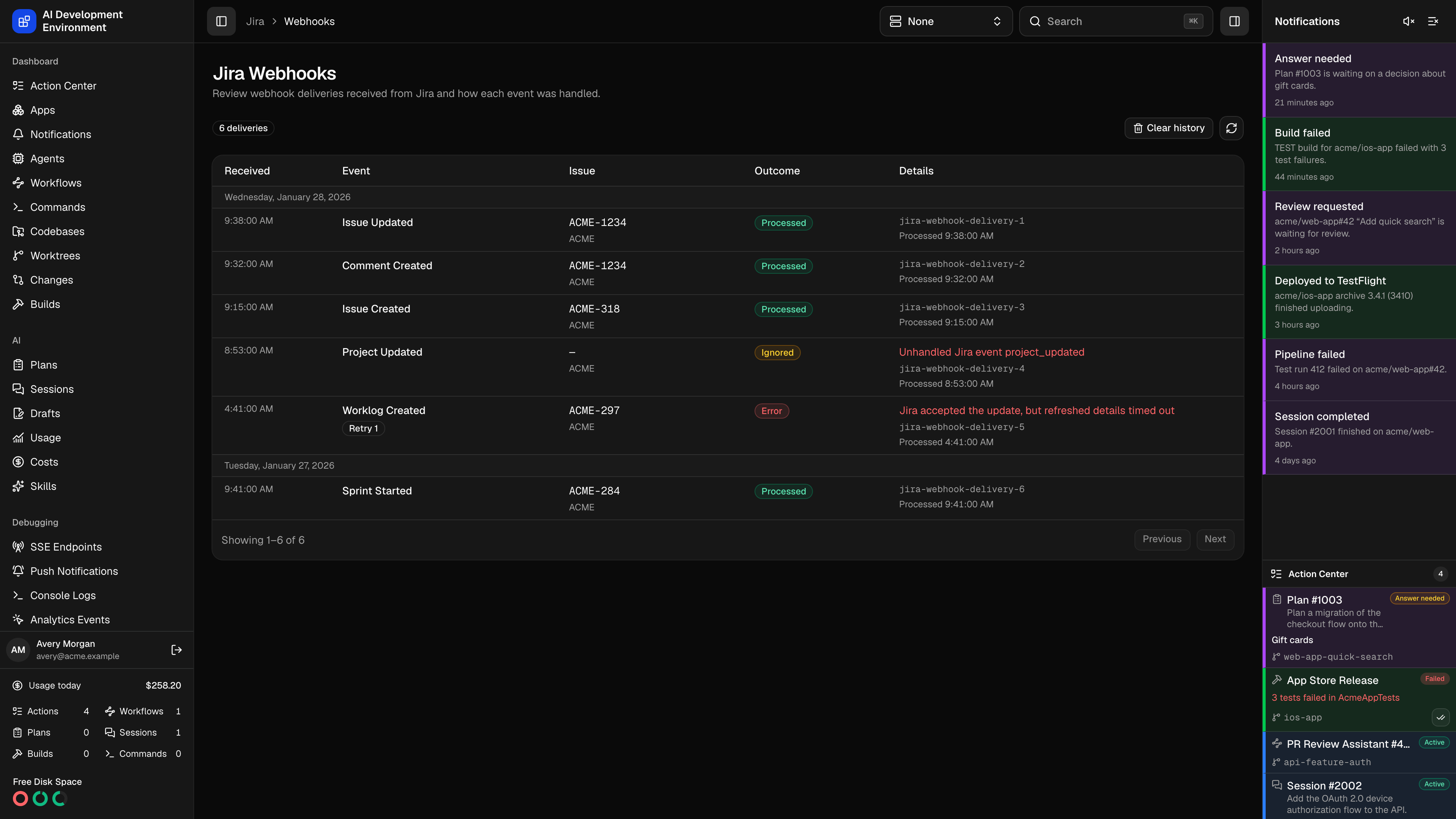The height and width of the screenshot is (819, 1456).
Task: Open Console Logs in sidebar
Action: click(x=97, y=596)
